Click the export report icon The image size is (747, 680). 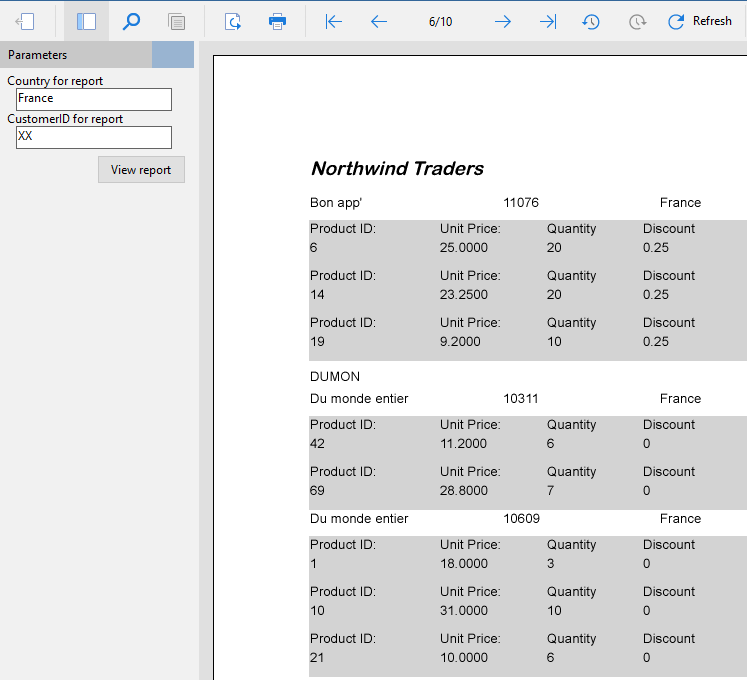(x=232, y=22)
